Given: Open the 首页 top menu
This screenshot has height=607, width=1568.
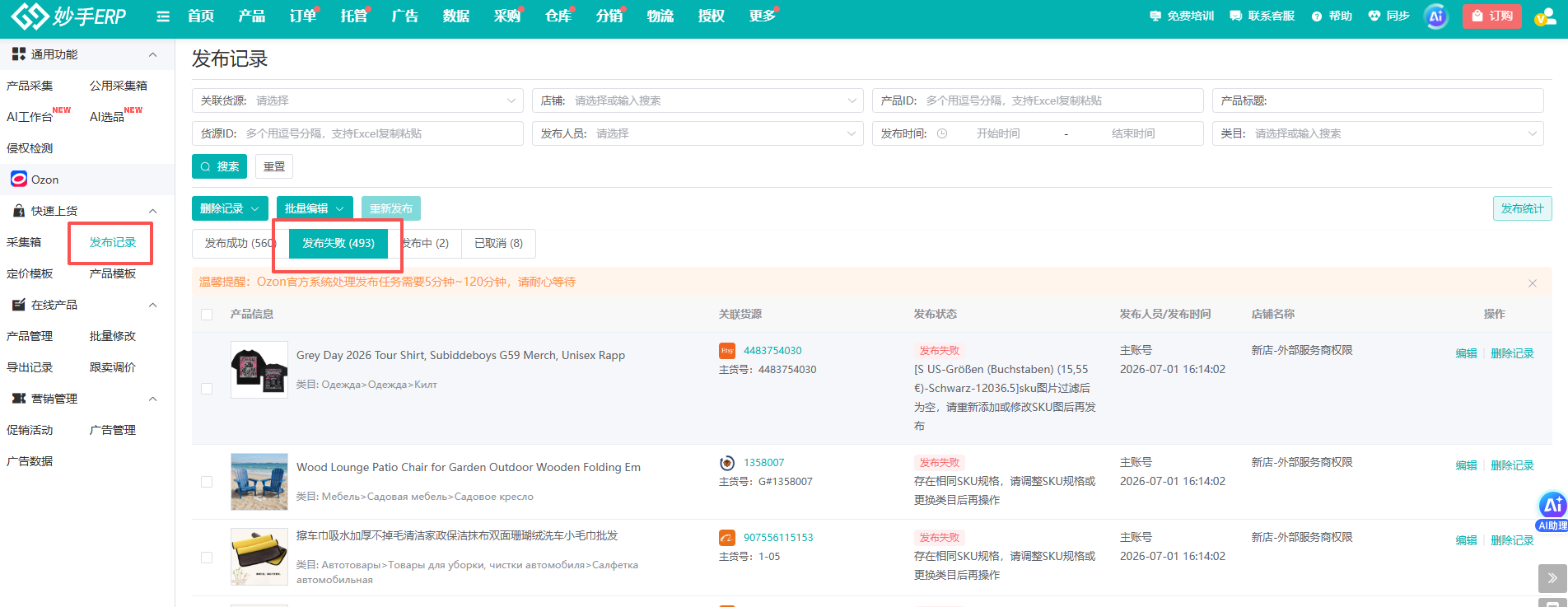Looking at the screenshot, I should tap(201, 16).
